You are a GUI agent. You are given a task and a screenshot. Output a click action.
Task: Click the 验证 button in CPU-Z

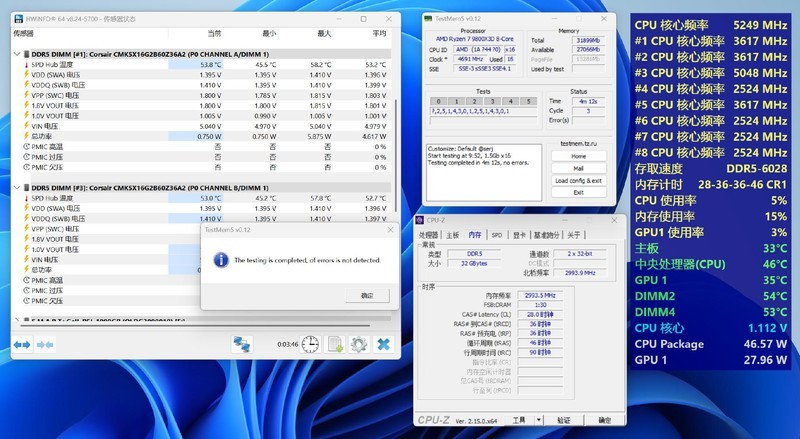(x=563, y=420)
